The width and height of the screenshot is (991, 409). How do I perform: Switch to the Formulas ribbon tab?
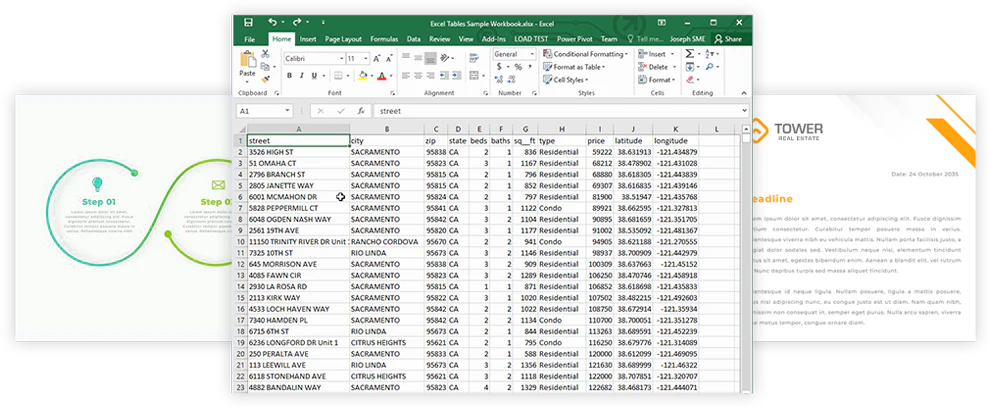point(384,39)
